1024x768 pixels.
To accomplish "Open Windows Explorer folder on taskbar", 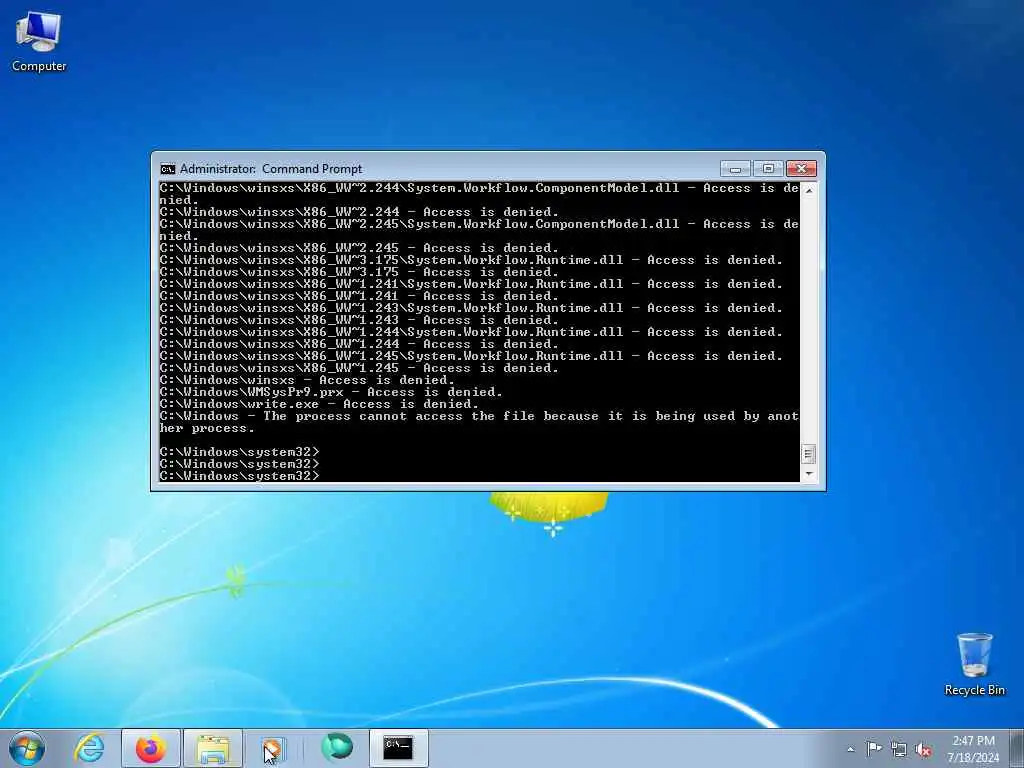I will point(212,748).
